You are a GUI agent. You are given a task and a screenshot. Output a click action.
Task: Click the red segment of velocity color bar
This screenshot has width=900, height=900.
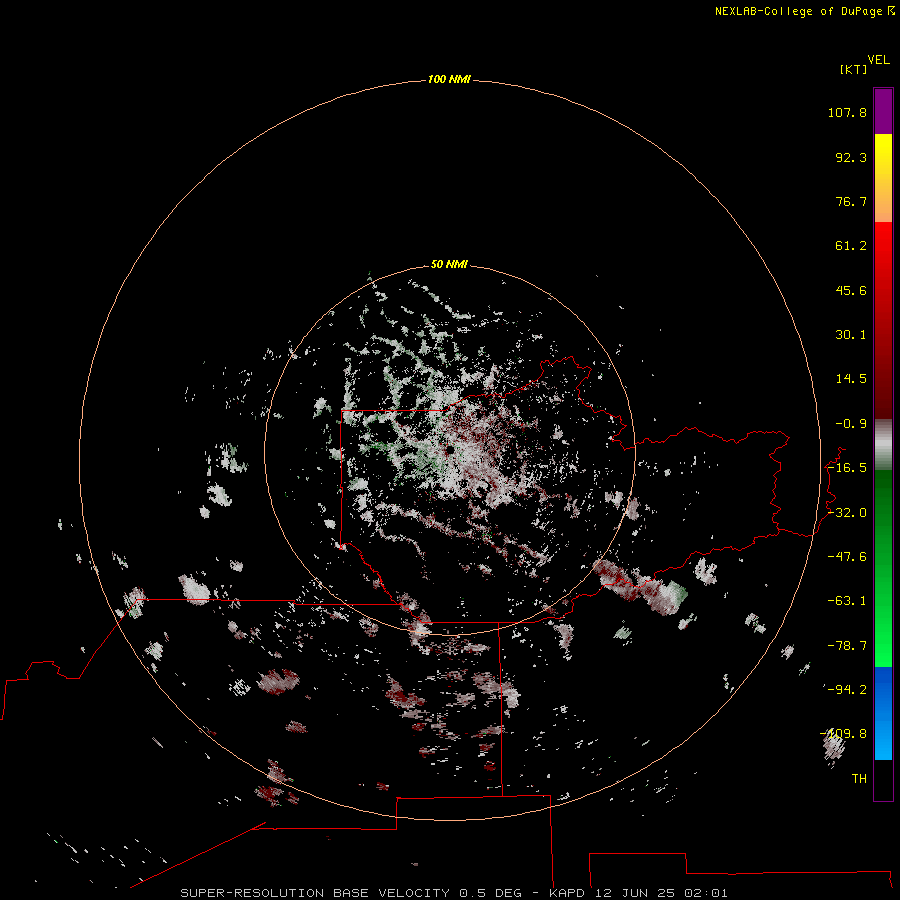coord(883,320)
